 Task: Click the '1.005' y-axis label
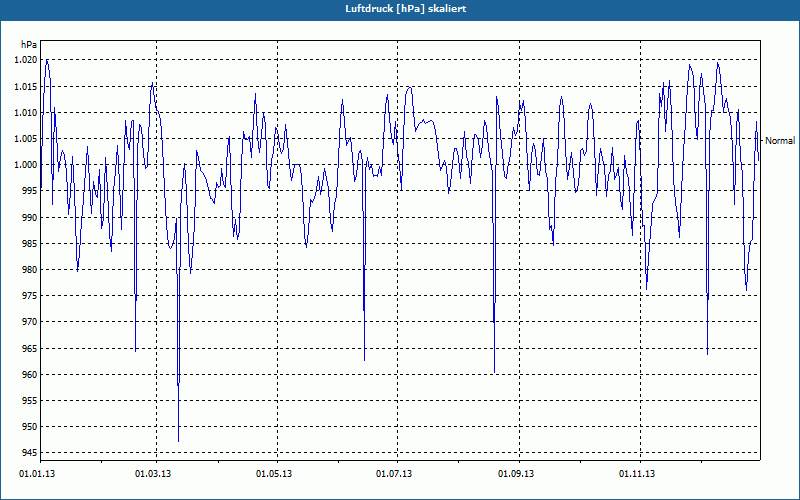pos(26,139)
